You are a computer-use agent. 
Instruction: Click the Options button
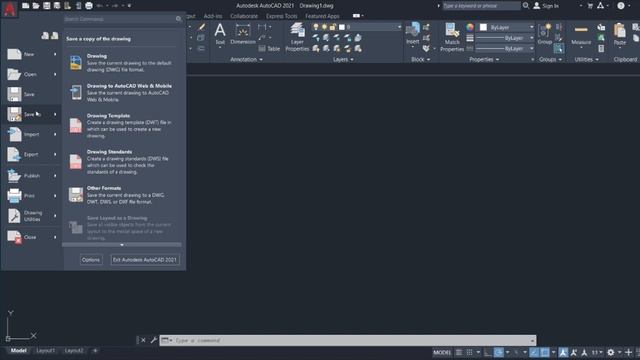click(91, 260)
